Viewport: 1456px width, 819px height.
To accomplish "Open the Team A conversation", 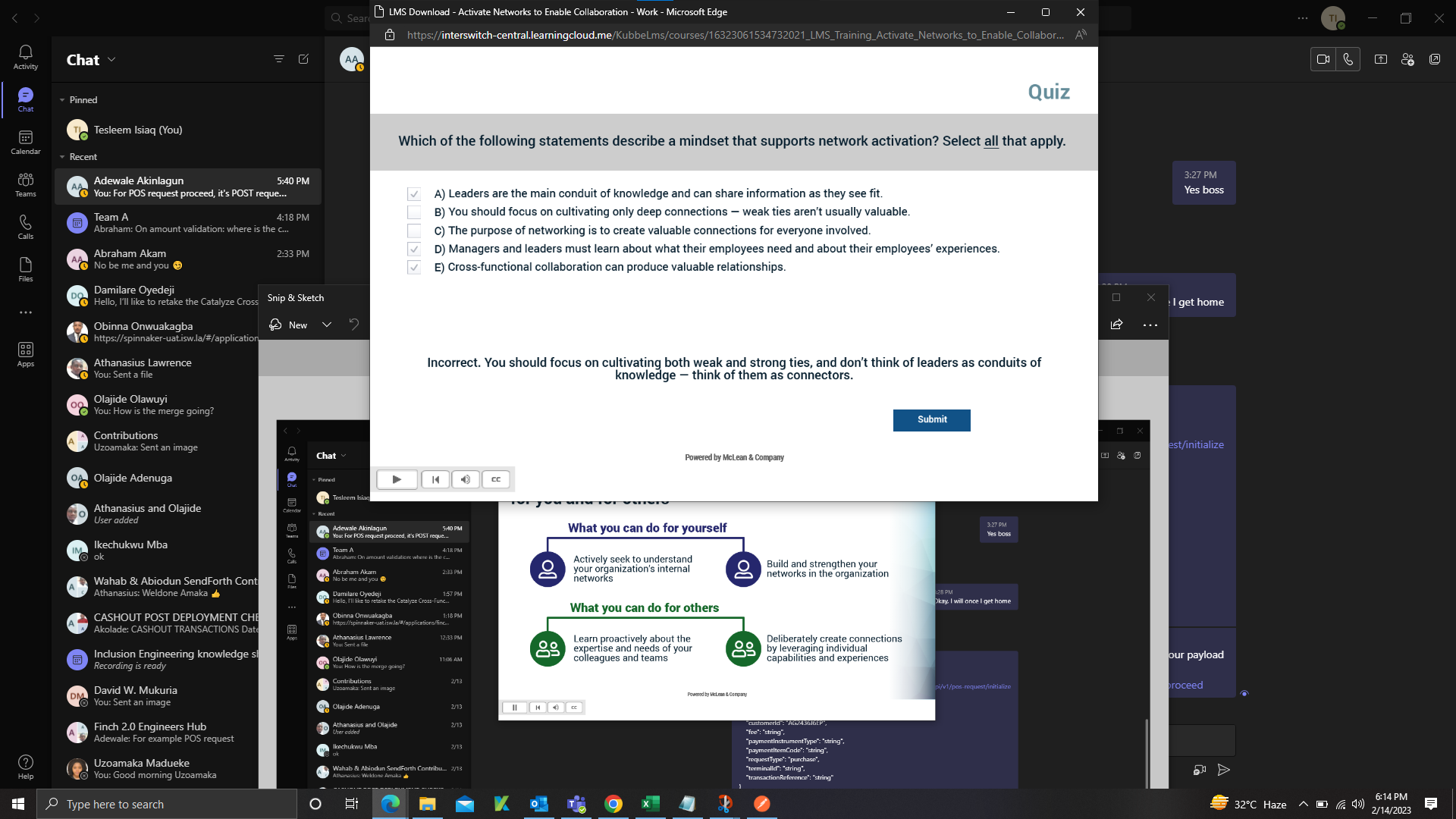I will click(x=187, y=223).
